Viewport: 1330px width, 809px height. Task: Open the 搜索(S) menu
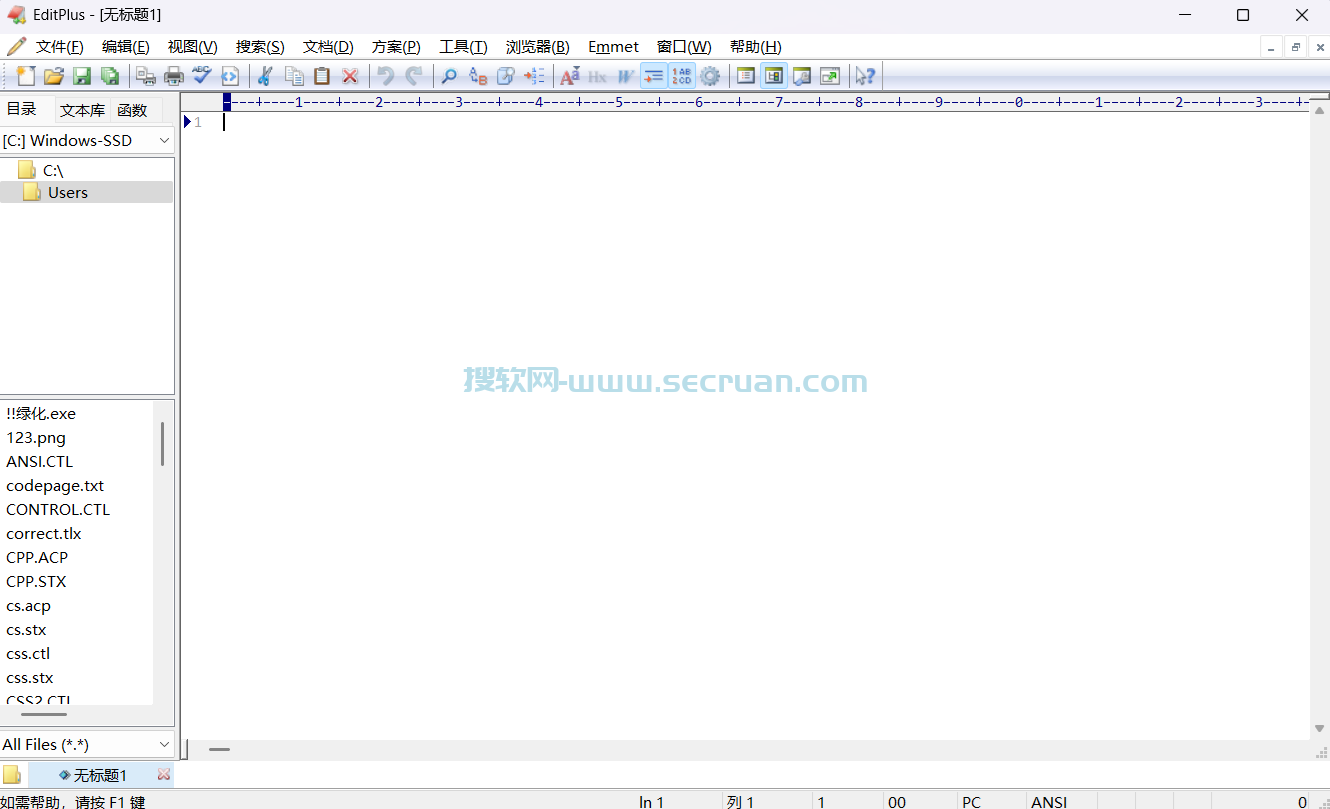click(x=260, y=47)
